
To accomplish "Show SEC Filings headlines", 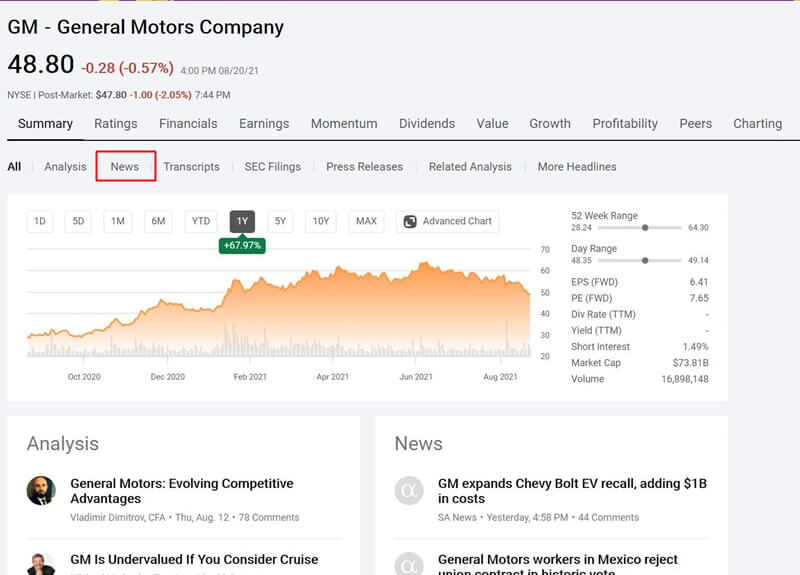I will click(x=272, y=167).
